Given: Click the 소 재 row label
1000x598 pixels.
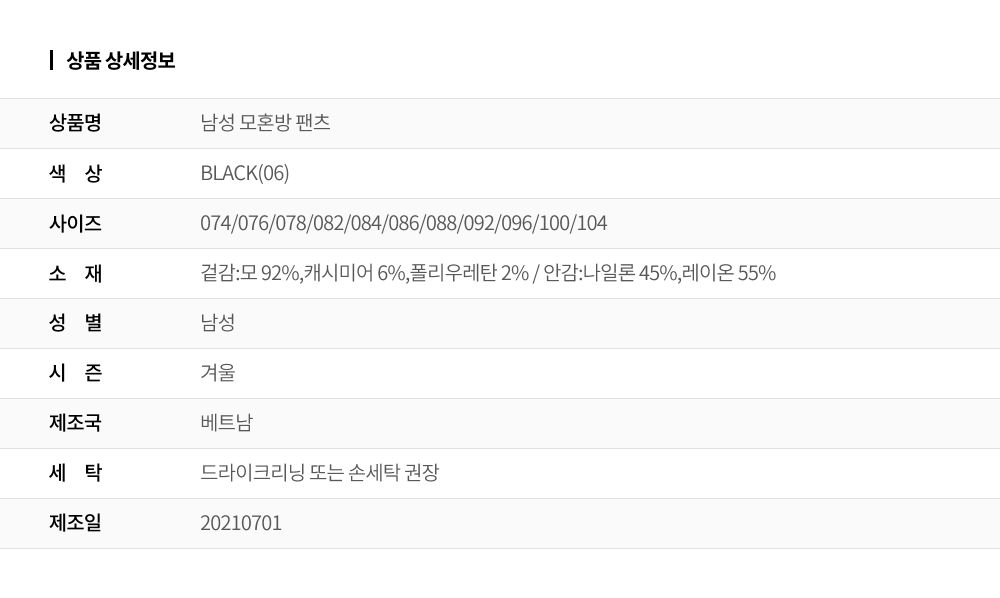Looking at the screenshot, I should 75,273.
